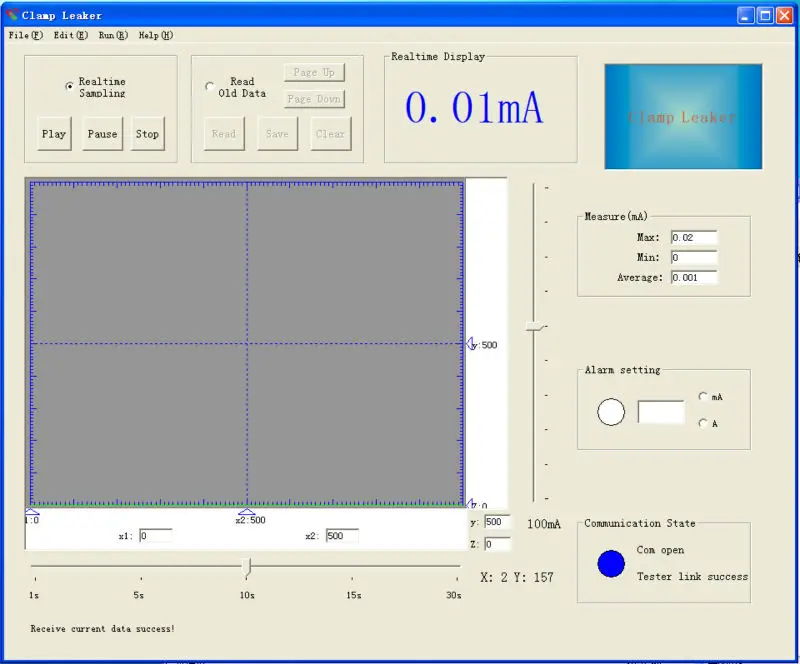This screenshot has width=800, height=664.
Task: Click the Pause button
Action: (x=103, y=134)
